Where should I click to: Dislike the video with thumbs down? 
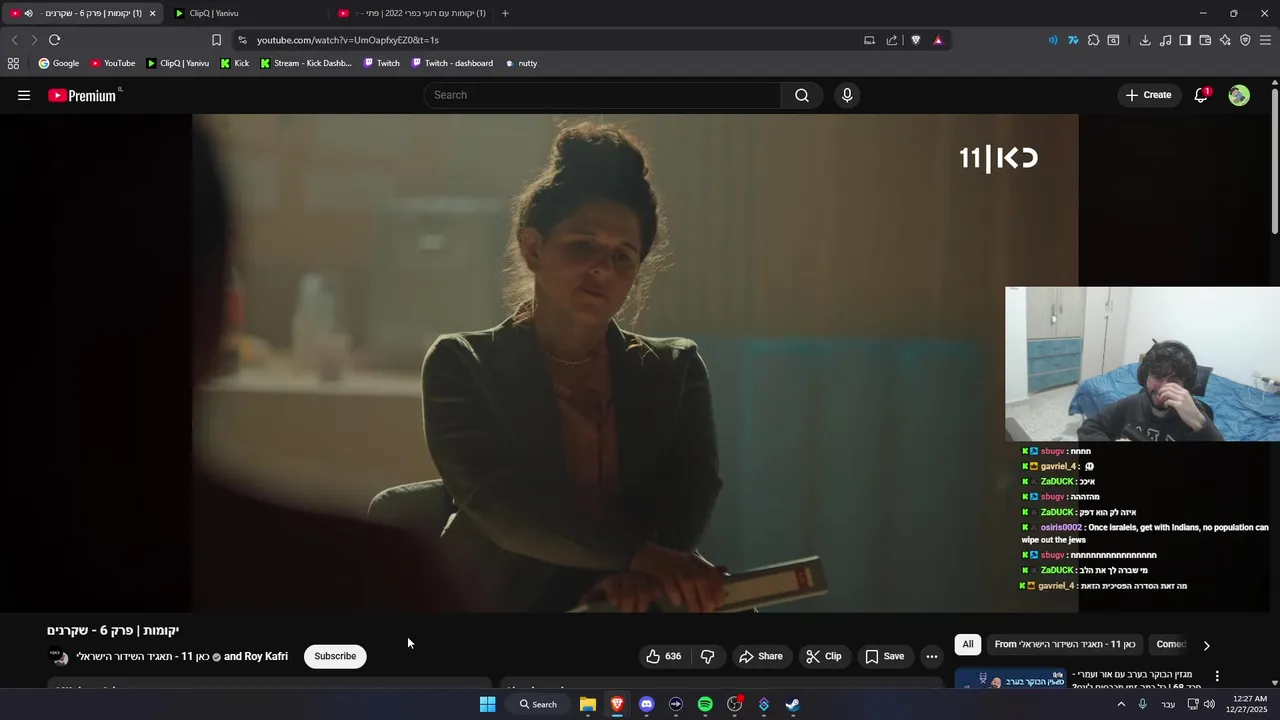[x=708, y=656]
